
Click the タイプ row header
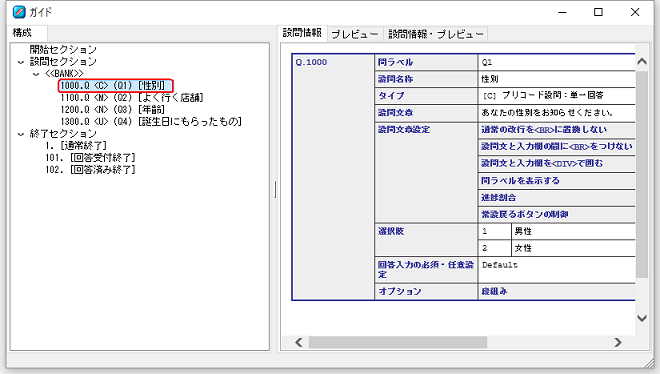(426, 96)
